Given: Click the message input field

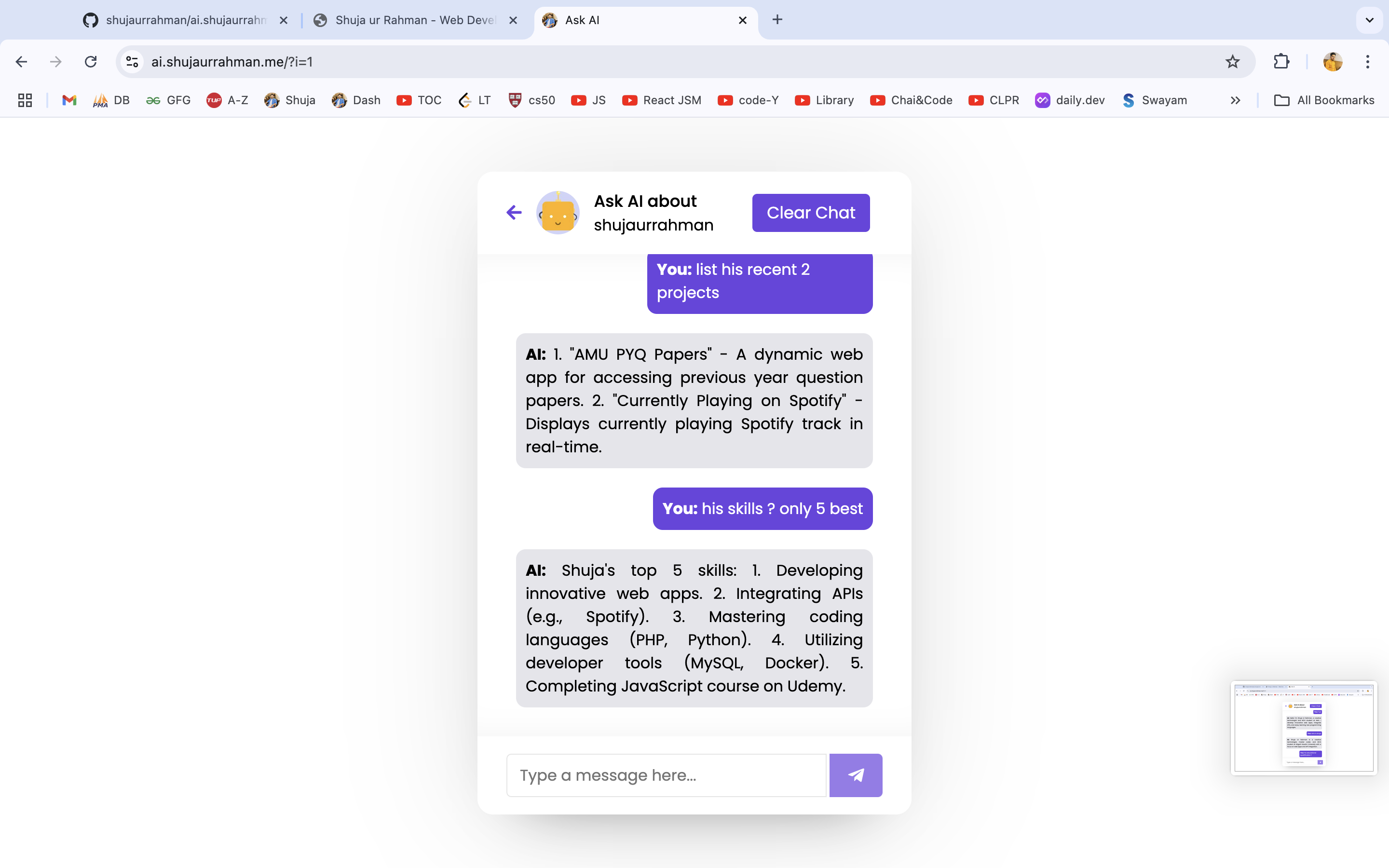Looking at the screenshot, I should (666, 775).
